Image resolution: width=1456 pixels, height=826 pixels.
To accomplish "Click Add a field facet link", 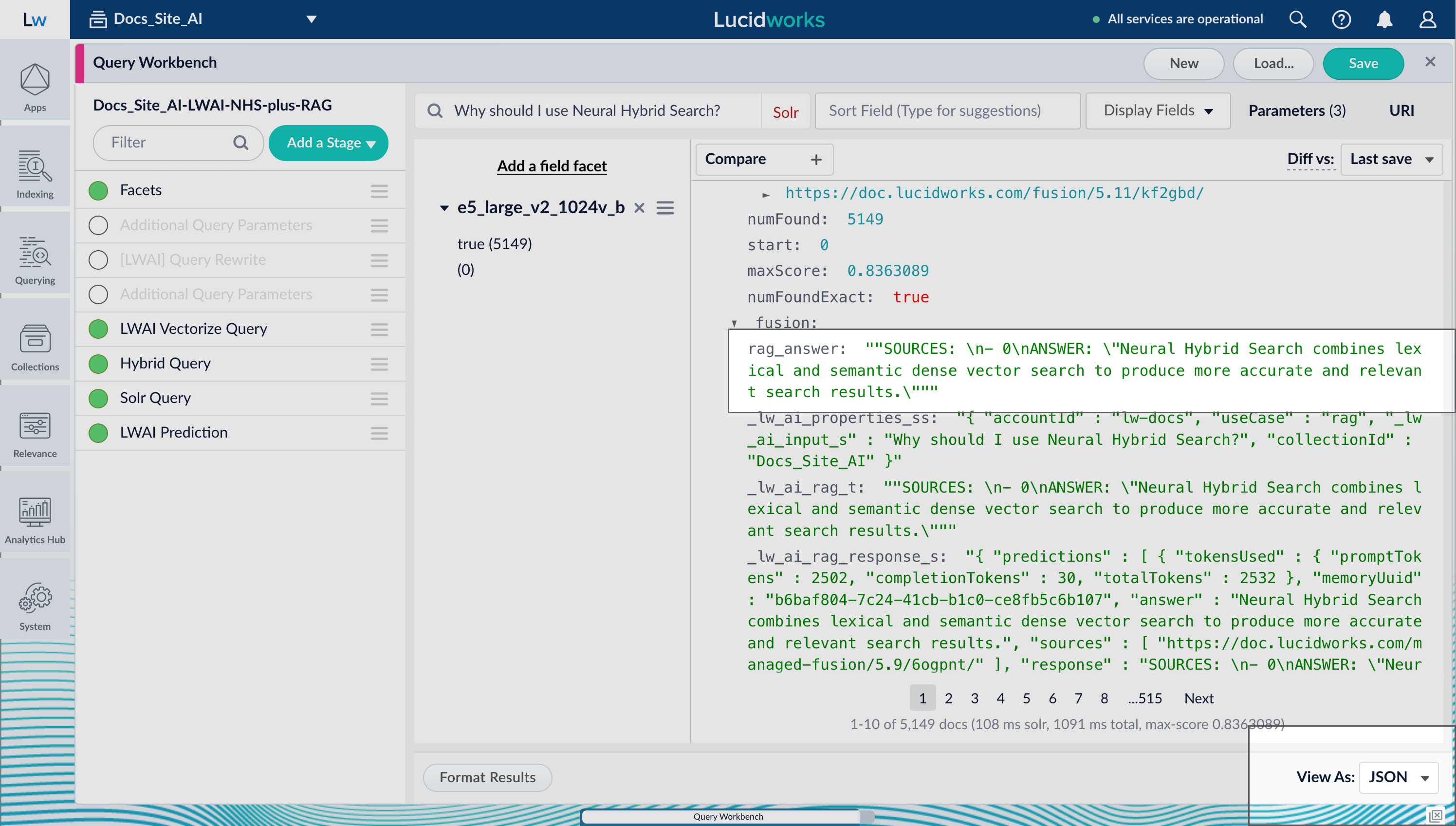I will pyautogui.click(x=552, y=166).
